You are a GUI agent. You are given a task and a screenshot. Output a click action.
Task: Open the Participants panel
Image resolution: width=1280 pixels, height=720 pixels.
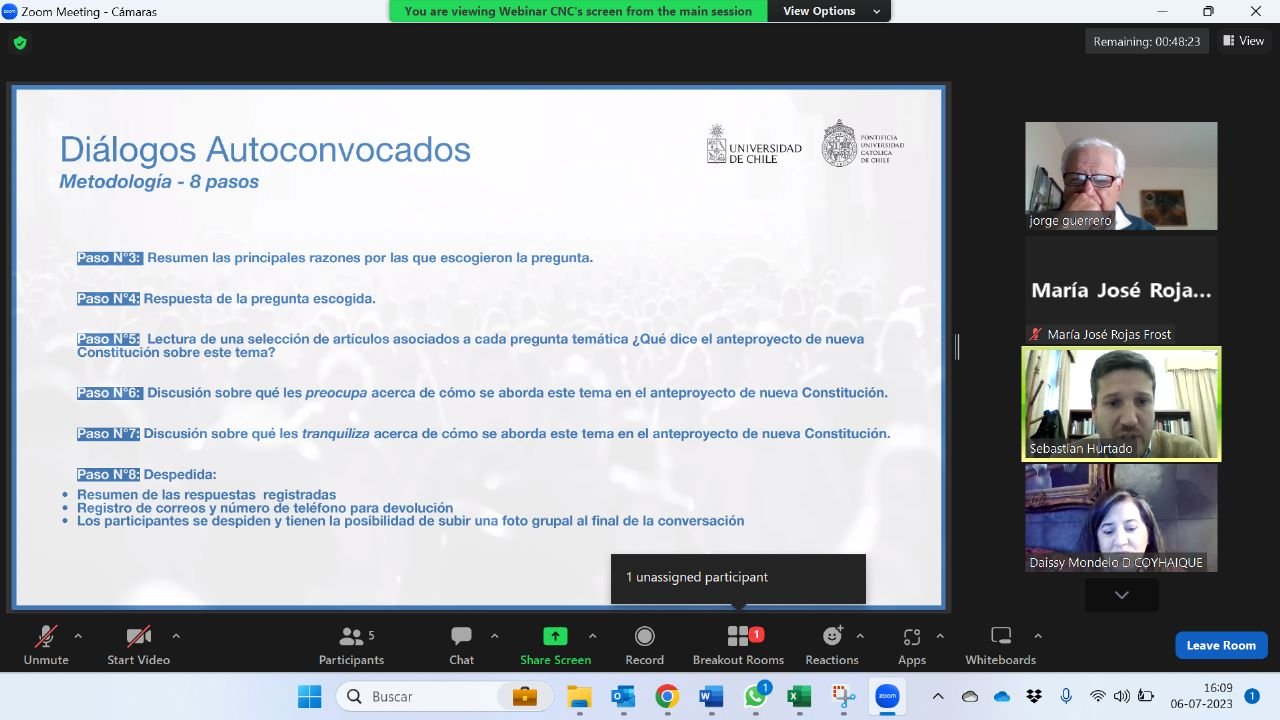[x=351, y=645]
